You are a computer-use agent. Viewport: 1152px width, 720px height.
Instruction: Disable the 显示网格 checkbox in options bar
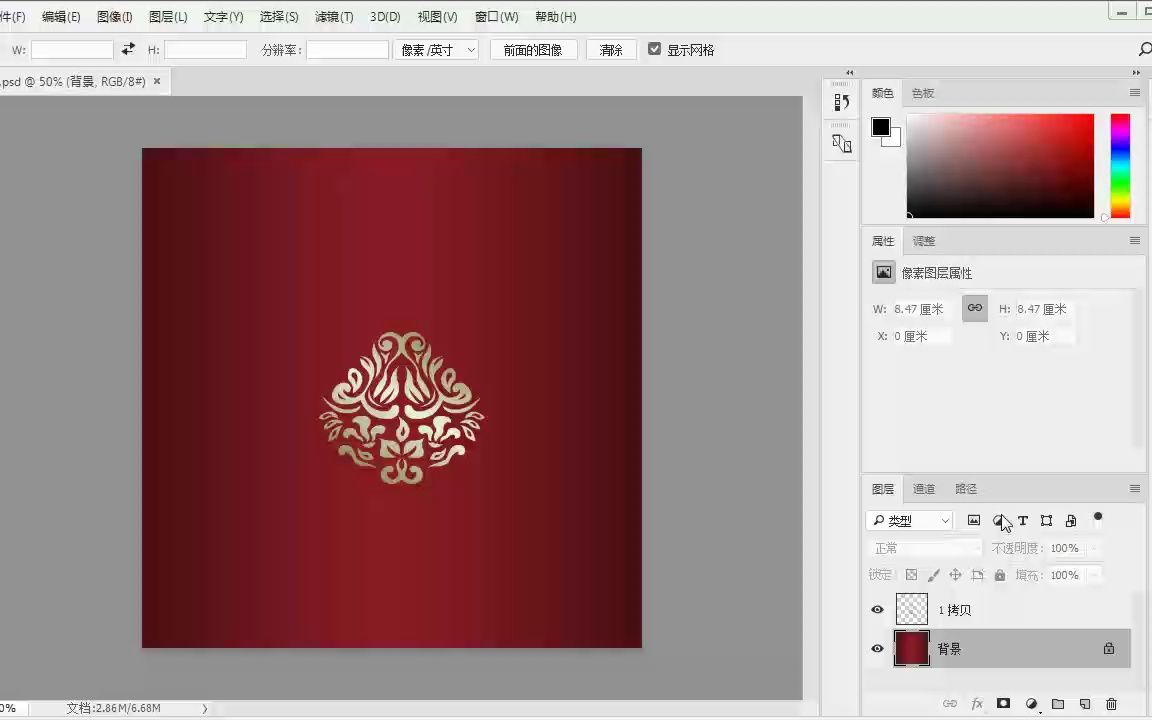click(654, 50)
